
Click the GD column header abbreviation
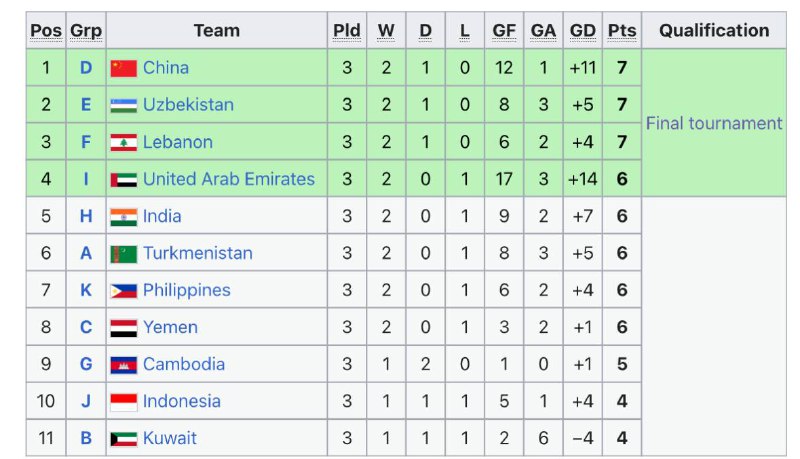coord(583,31)
